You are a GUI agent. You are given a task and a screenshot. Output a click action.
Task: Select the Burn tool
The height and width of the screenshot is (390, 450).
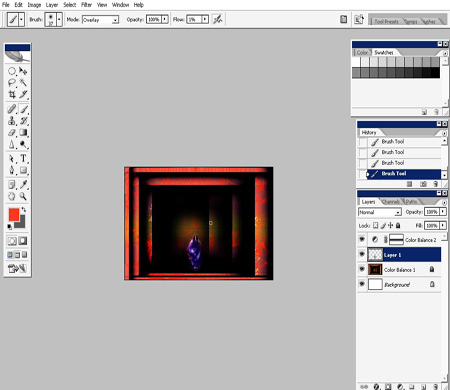click(x=23, y=144)
